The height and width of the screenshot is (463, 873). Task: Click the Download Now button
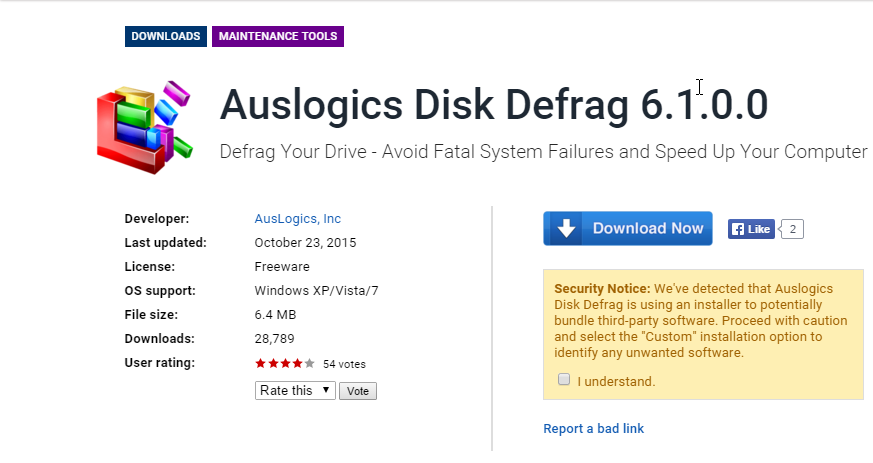coord(628,228)
